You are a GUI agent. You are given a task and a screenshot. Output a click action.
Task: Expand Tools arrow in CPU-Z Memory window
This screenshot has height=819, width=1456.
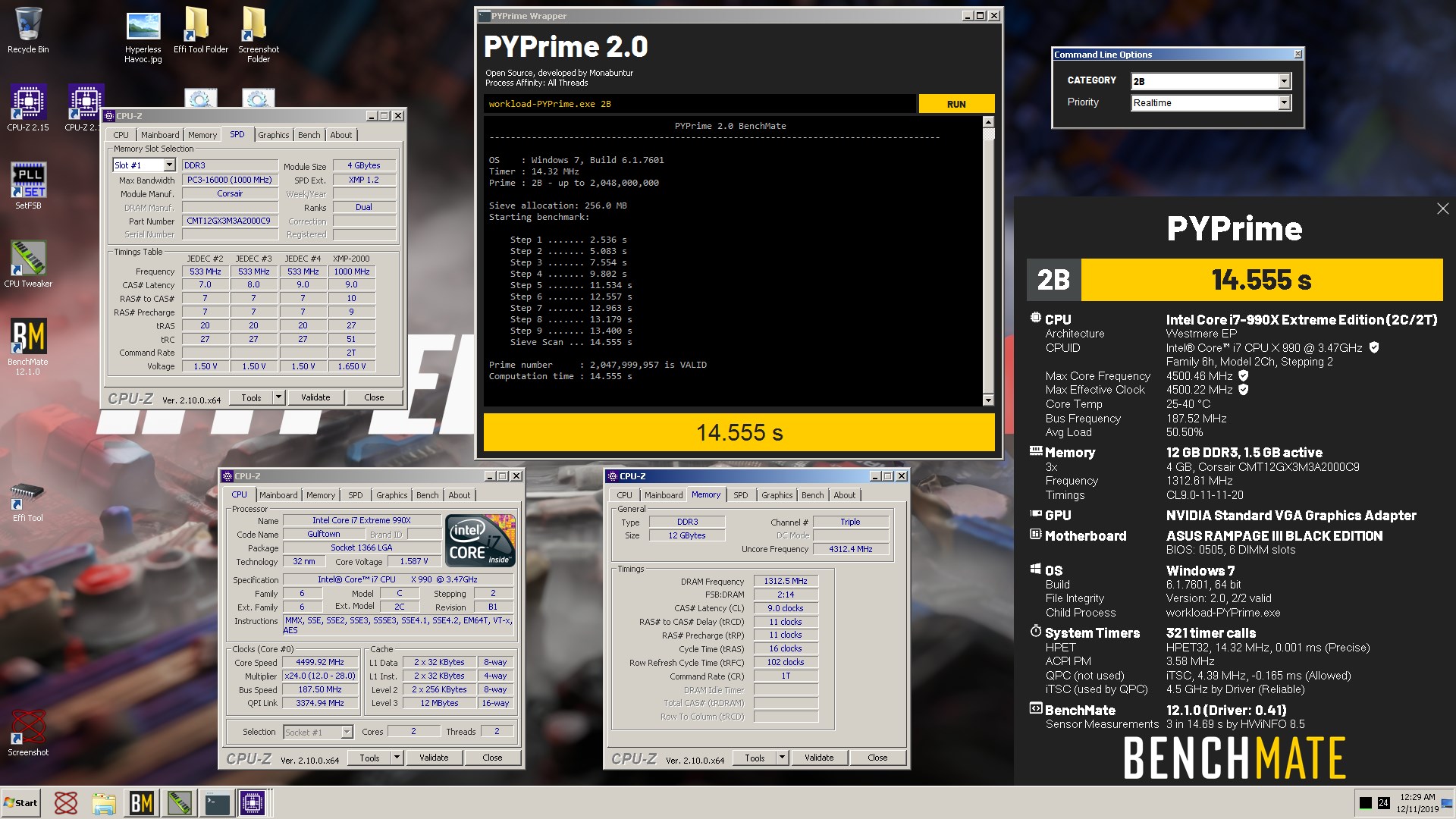pos(782,758)
